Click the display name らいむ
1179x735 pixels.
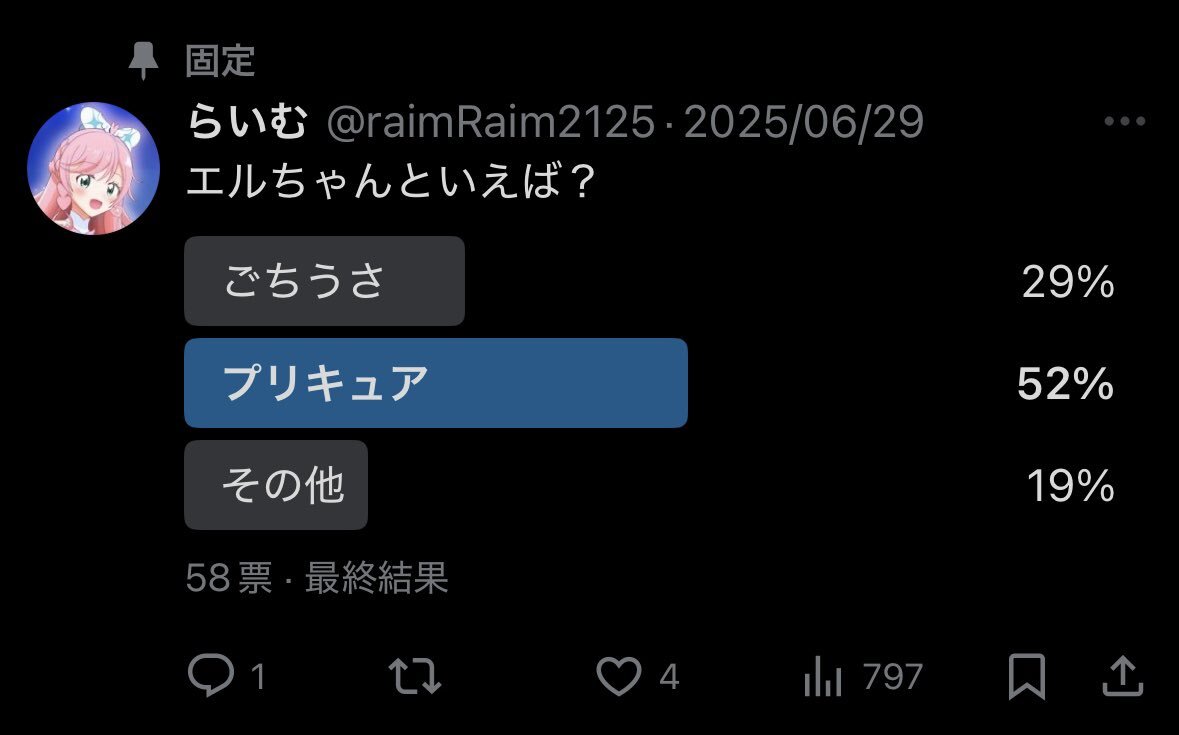247,121
